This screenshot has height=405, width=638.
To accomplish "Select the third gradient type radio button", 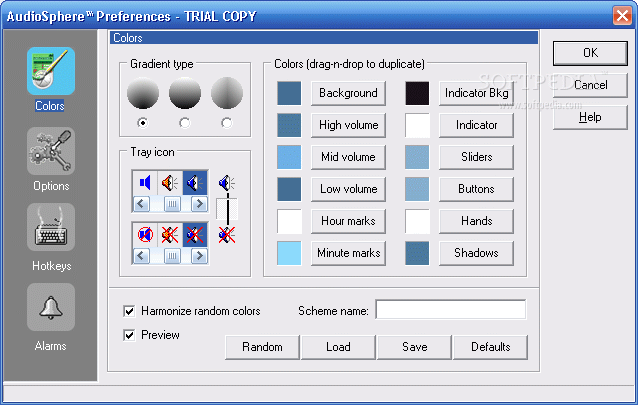I will (x=227, y=122).
